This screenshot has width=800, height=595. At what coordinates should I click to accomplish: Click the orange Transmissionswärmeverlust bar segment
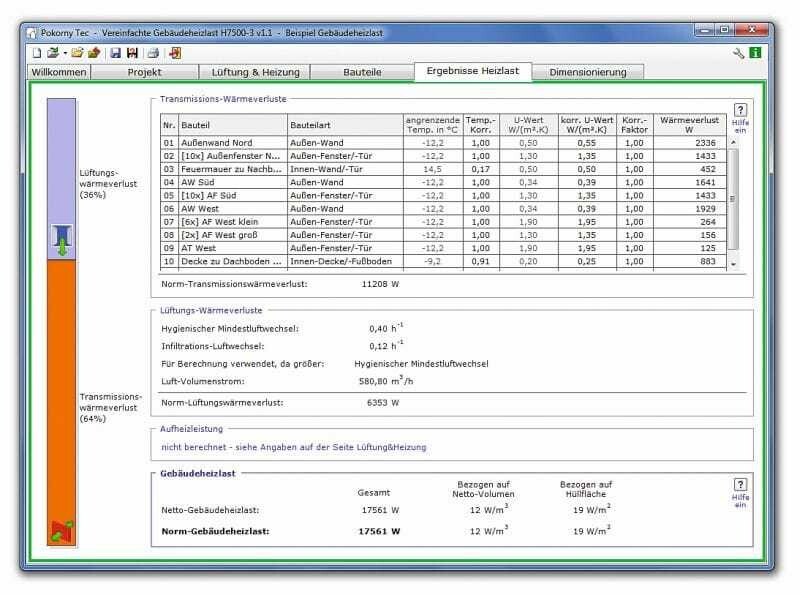pos(61,403)
